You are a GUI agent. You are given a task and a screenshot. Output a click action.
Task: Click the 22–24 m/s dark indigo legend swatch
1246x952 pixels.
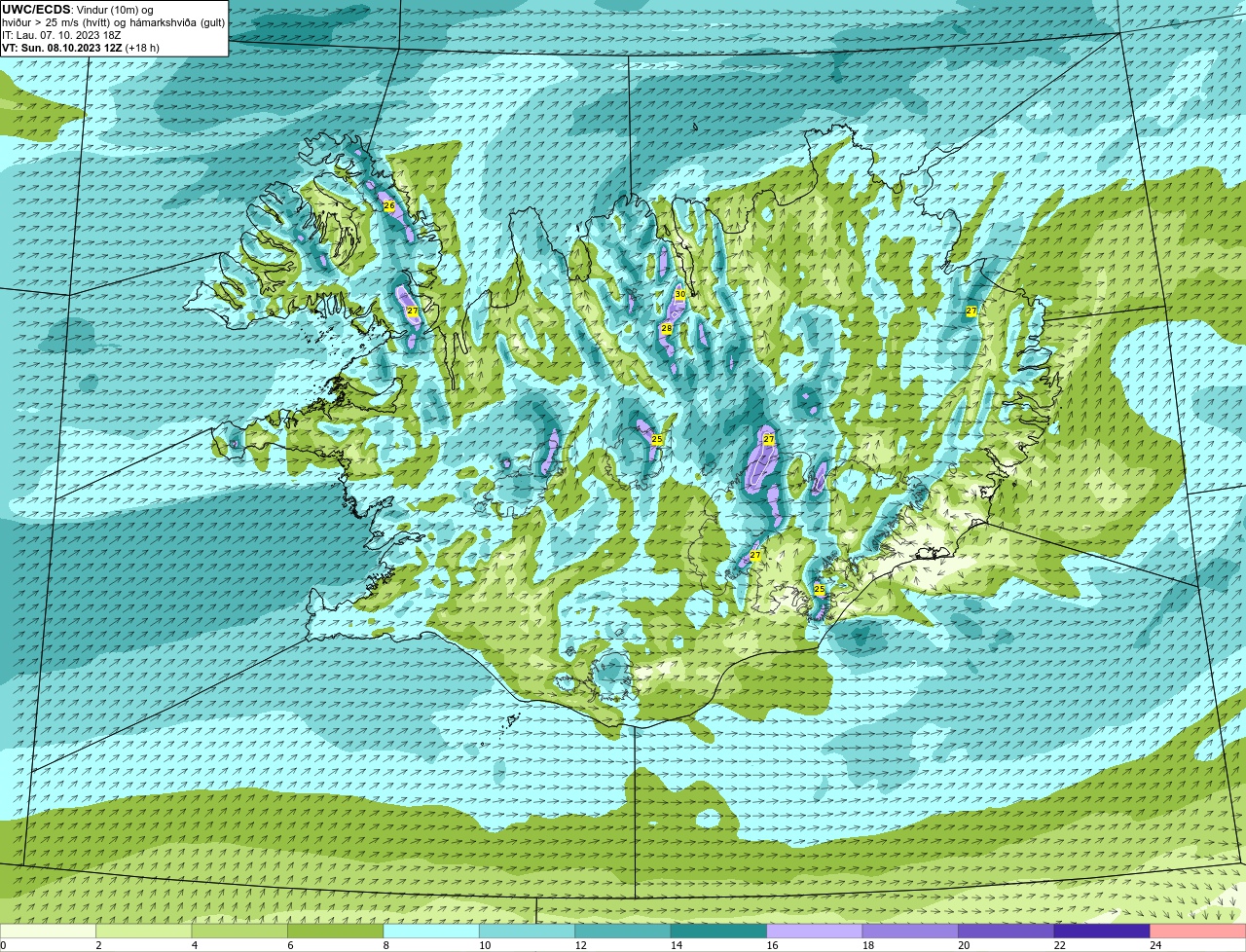[x=1103, y=931]
